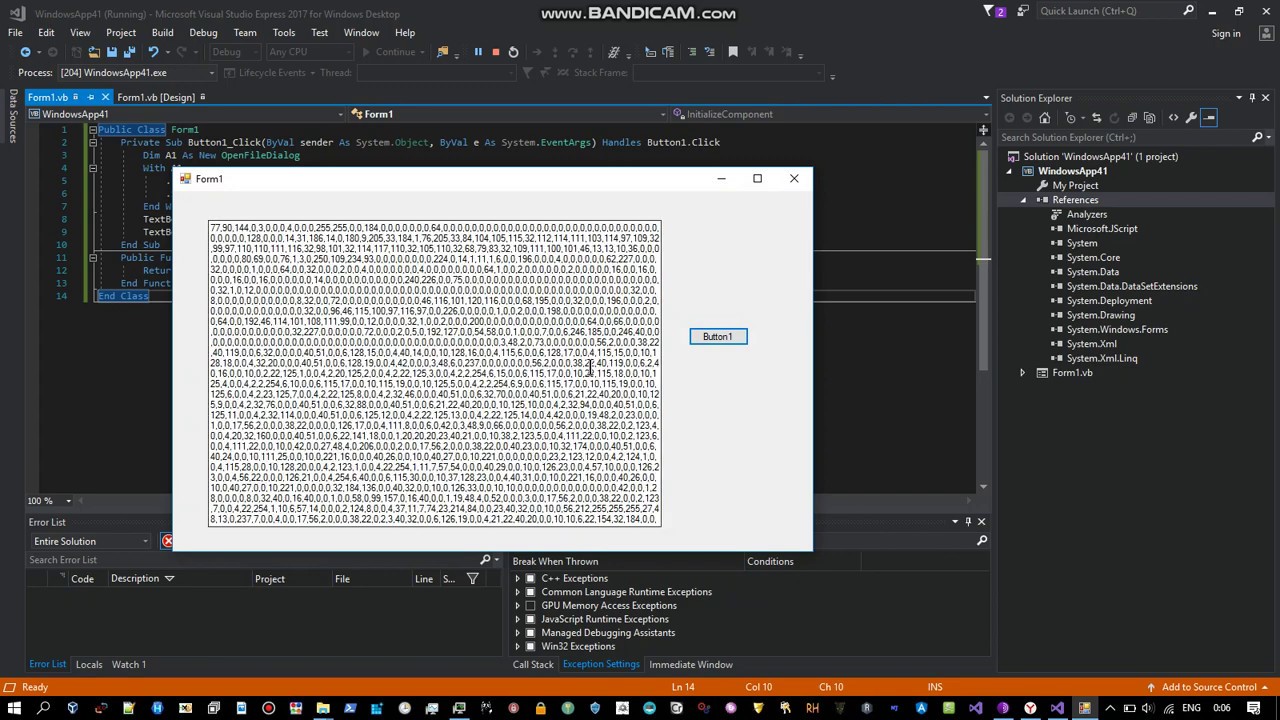Switch to the Locals tab
1280x720 pixels.
tap(89, 665)
